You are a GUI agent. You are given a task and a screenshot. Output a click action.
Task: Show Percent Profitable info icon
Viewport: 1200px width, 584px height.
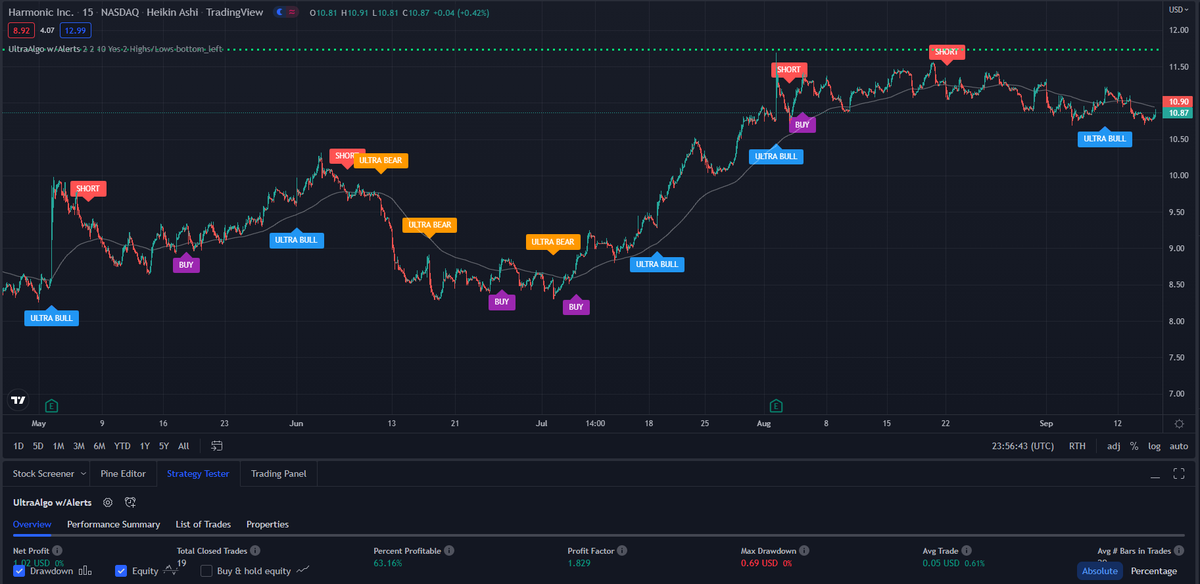point(449,551)
